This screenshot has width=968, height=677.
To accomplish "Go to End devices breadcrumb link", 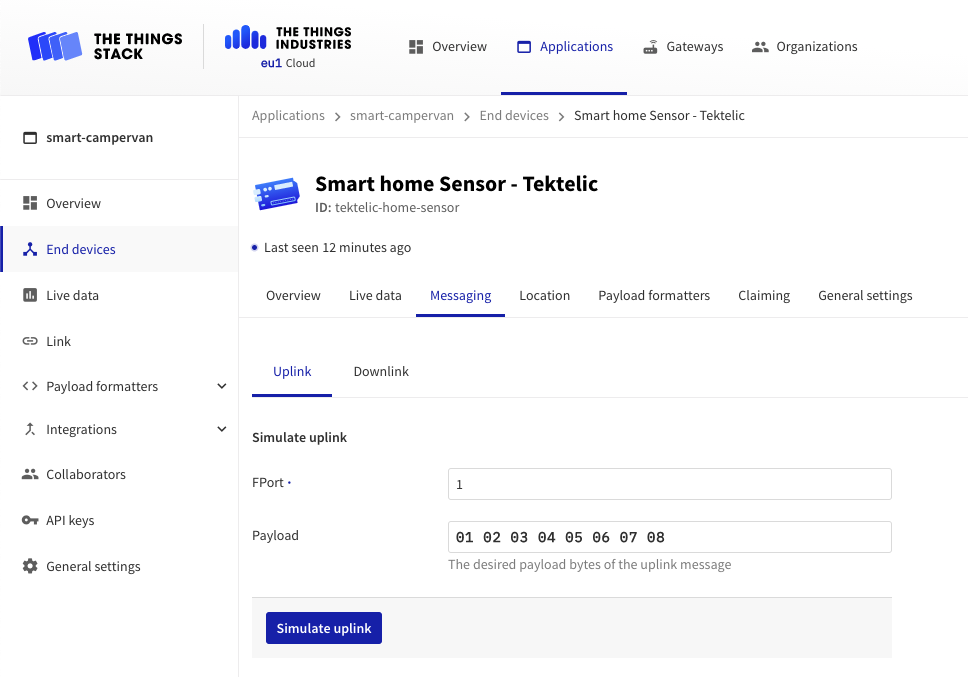I will pyautogui.click(x=514, y=115).
